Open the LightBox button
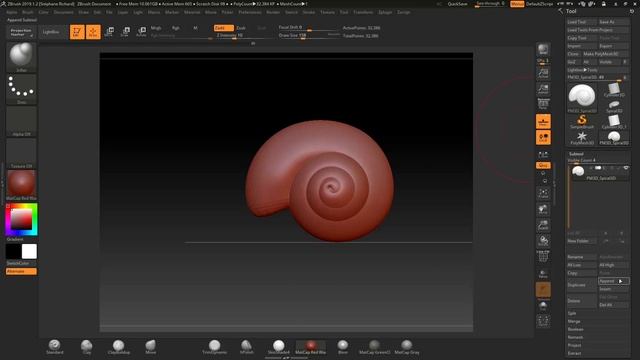This screenshot has width=640, height=360. pos(51,32)
